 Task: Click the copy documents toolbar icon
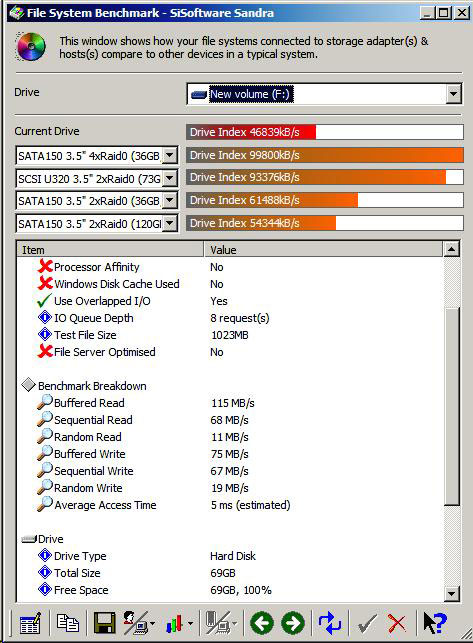click(x=67, y=623)
